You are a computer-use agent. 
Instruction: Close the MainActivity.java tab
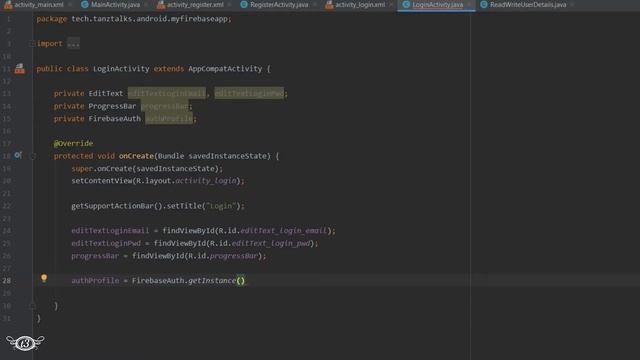click(146, 4)
